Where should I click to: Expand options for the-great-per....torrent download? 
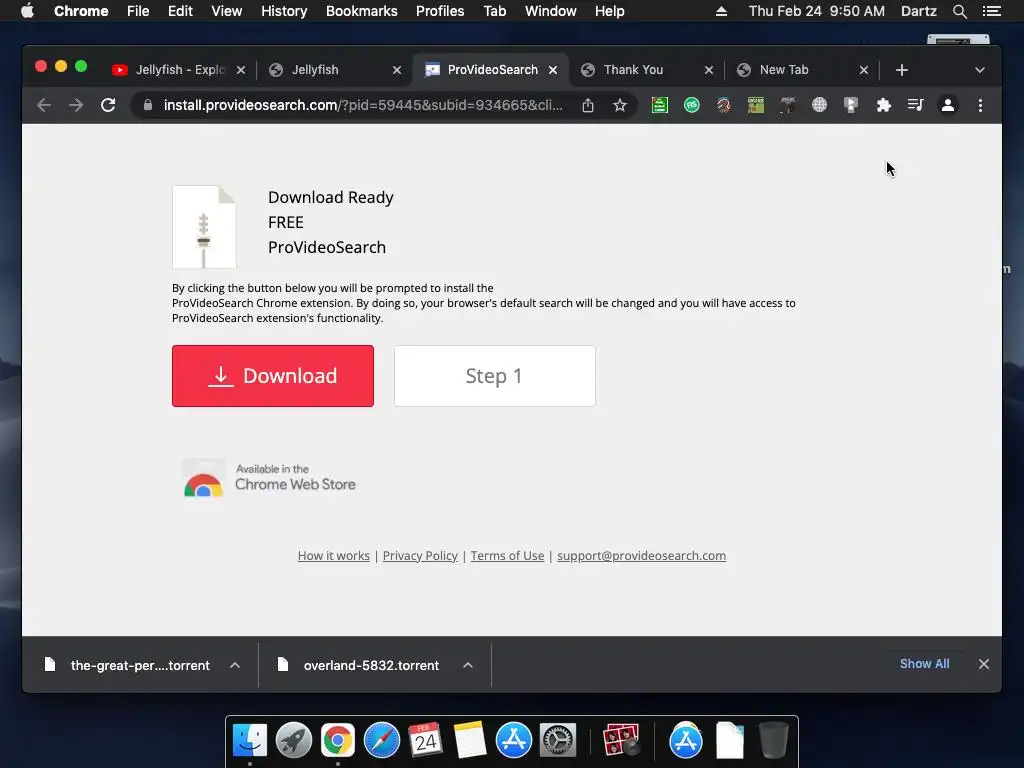pyautogui.click(x=235, y=665)
